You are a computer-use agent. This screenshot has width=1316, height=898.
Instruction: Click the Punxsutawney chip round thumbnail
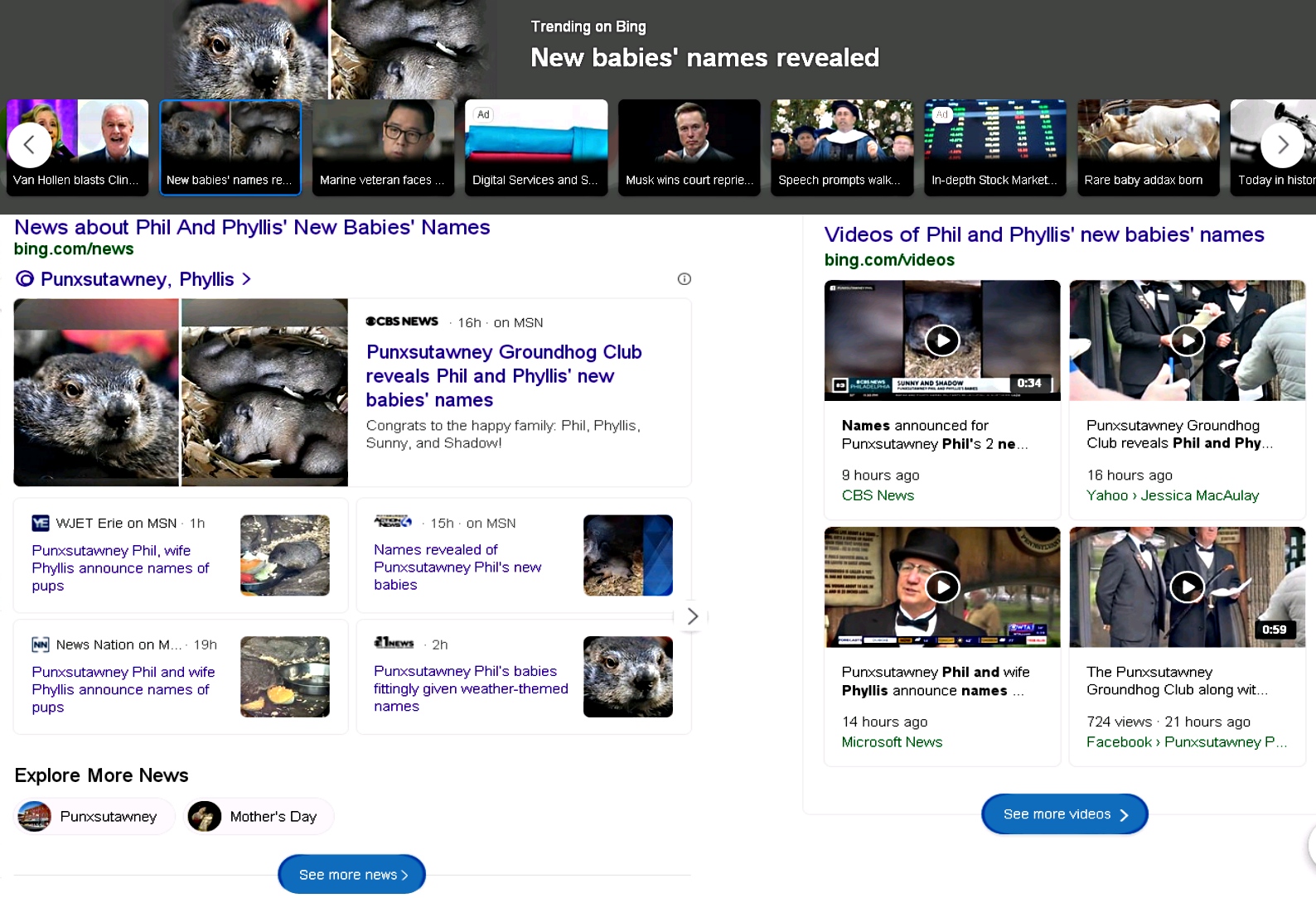click(35, 817)
